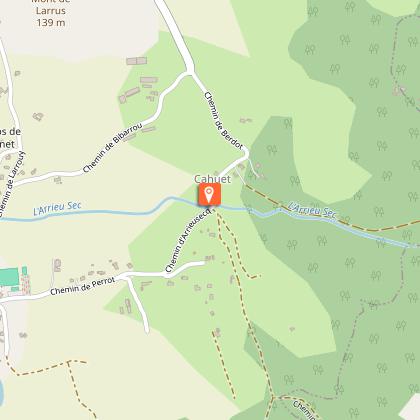Click the Chemin d'Arrieusecq road label
Viewport: 420px width, 420px height.
pos(188,241)
